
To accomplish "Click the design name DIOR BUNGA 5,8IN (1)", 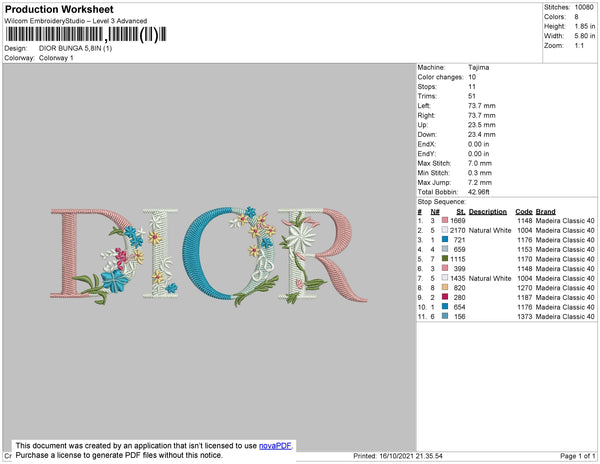I will [75, 48].
